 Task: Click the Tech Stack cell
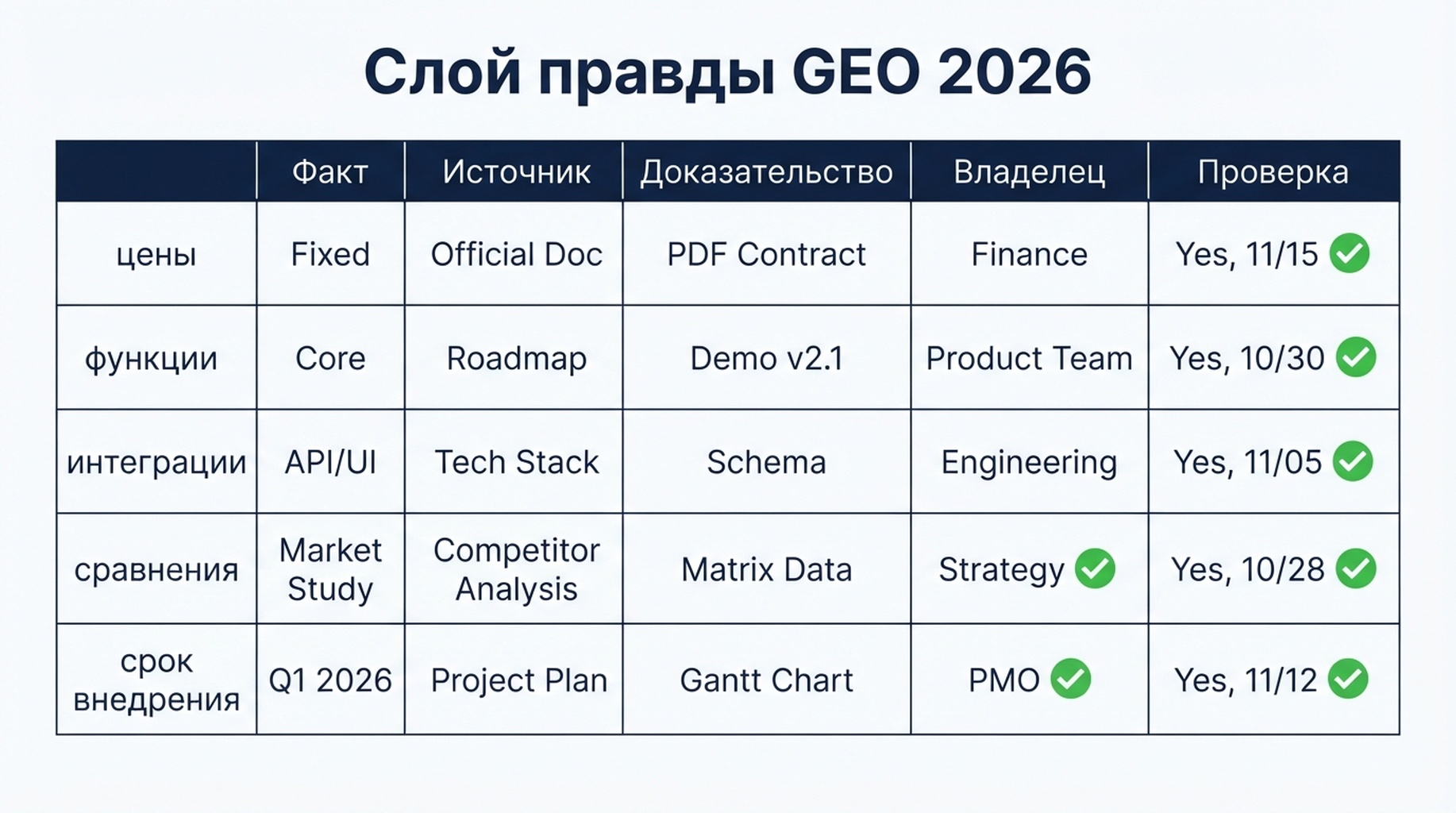(x=516, y=462)
